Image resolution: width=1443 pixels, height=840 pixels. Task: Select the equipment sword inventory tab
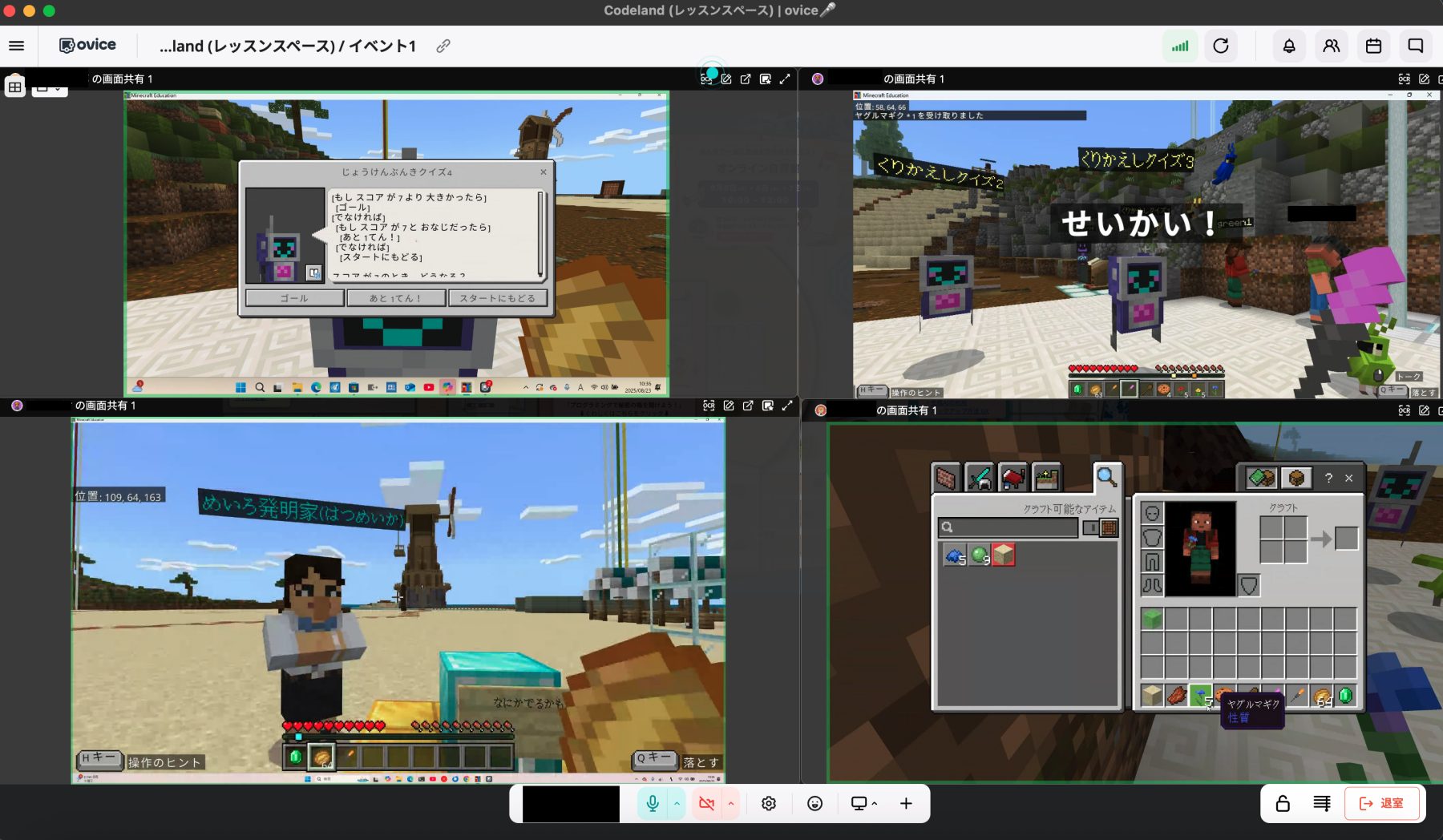[979, 479]
